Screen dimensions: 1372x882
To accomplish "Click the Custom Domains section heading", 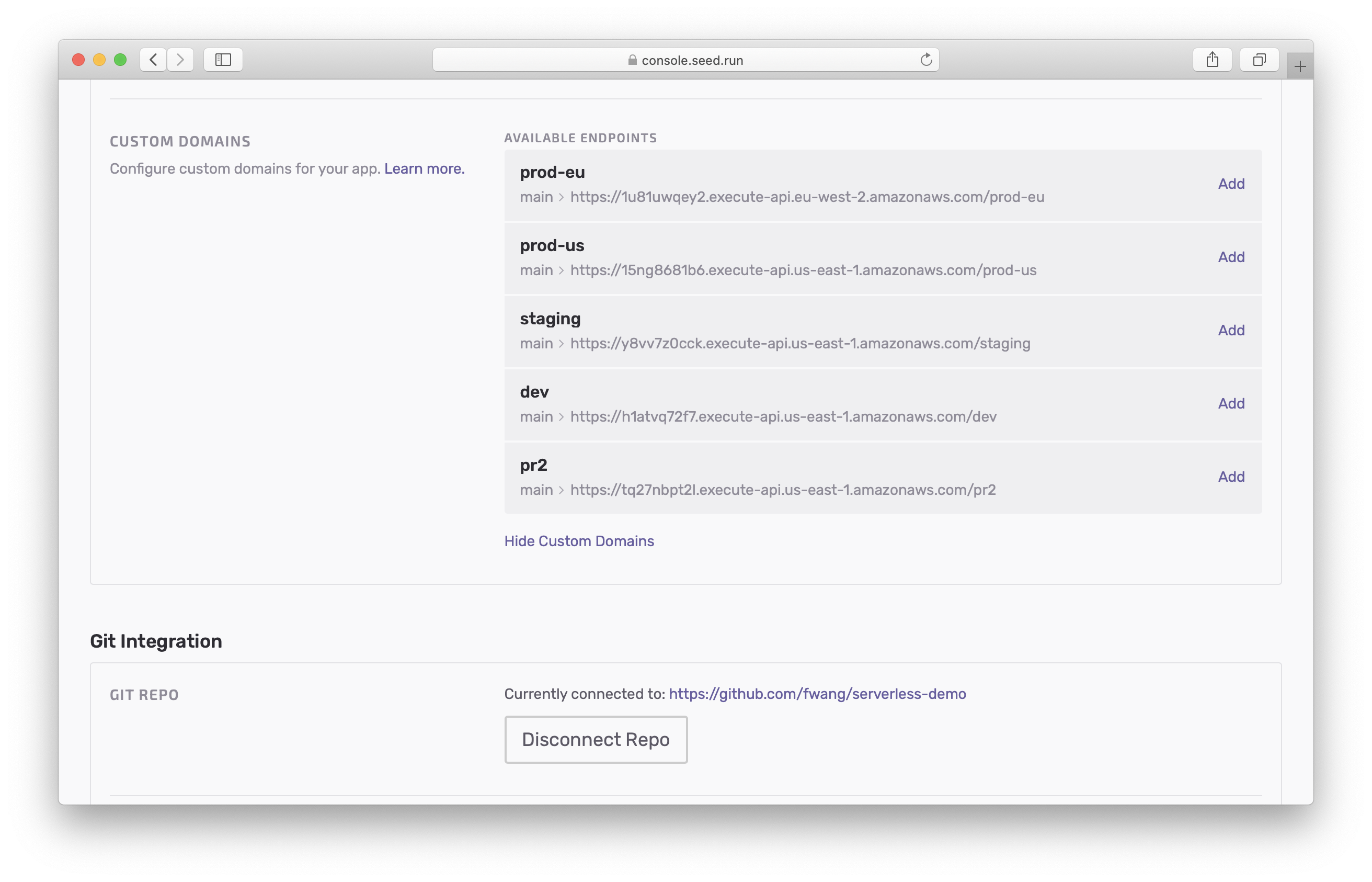I will [x=180, y=141].
